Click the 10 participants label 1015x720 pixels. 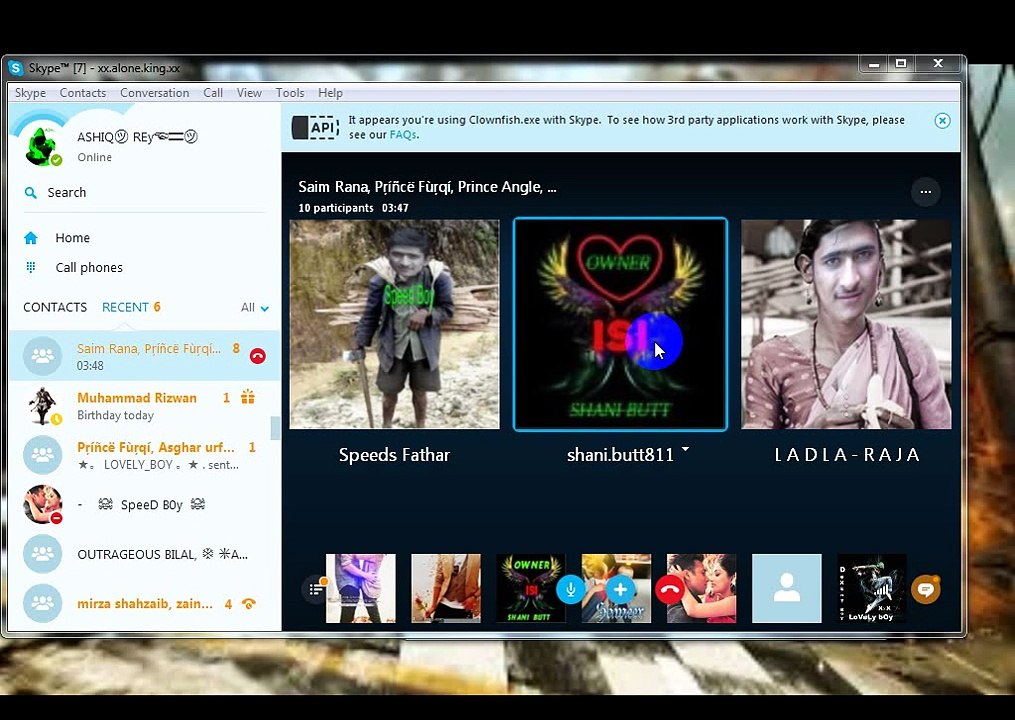click(336, 208)
